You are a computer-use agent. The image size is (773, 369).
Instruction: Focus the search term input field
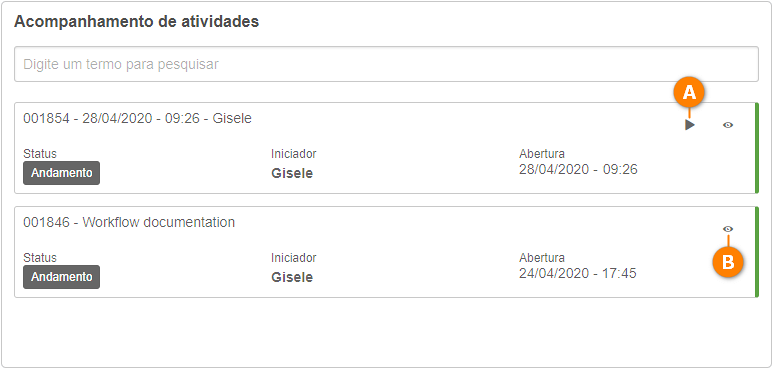pos(386,64)
